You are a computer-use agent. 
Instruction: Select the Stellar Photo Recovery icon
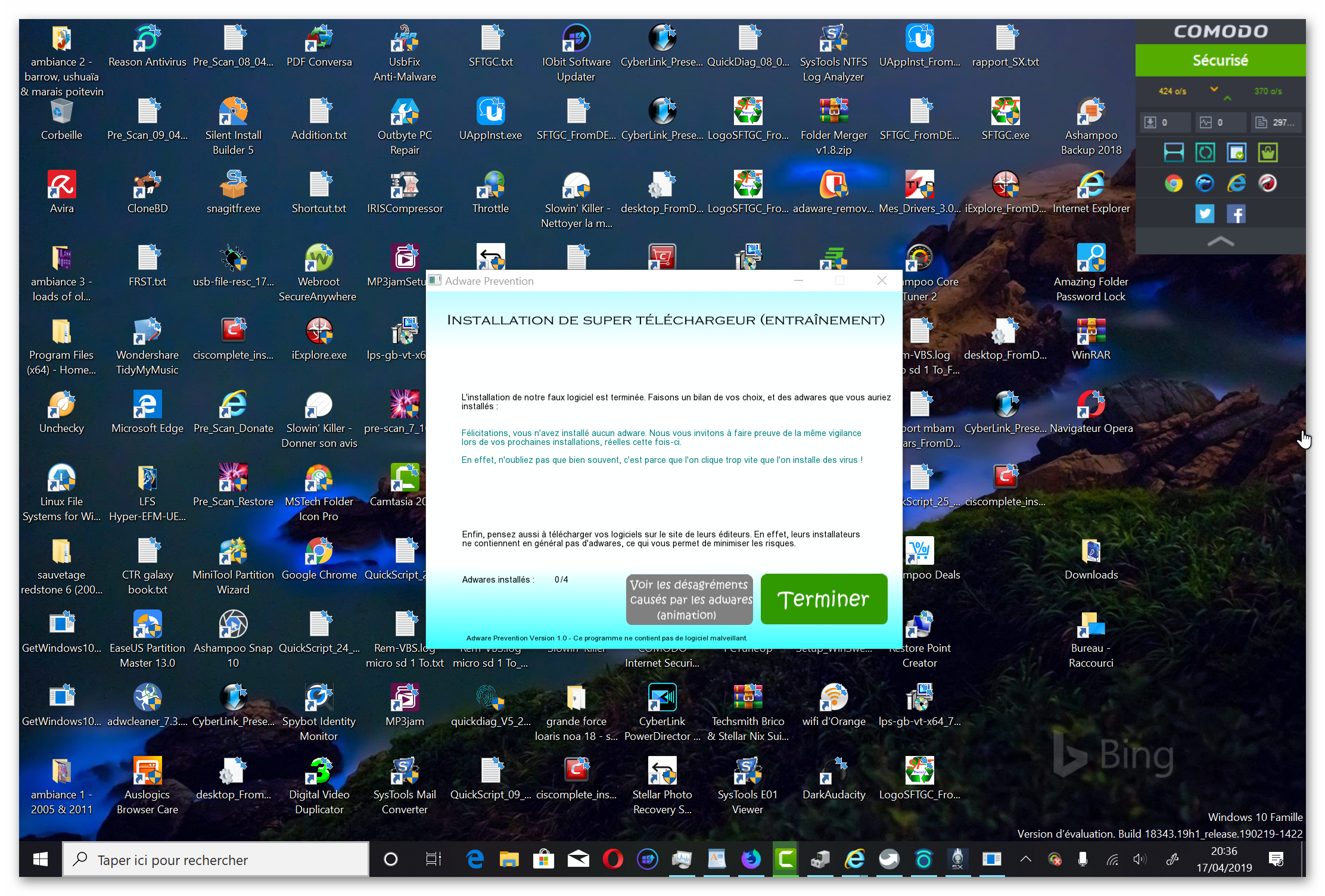click(662, 786)
